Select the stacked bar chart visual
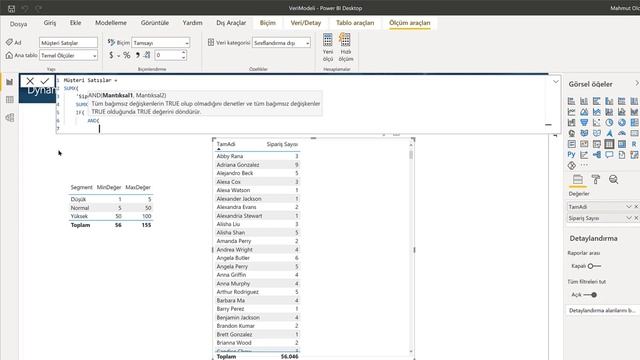Screen dimensions: 640x360 571,101
